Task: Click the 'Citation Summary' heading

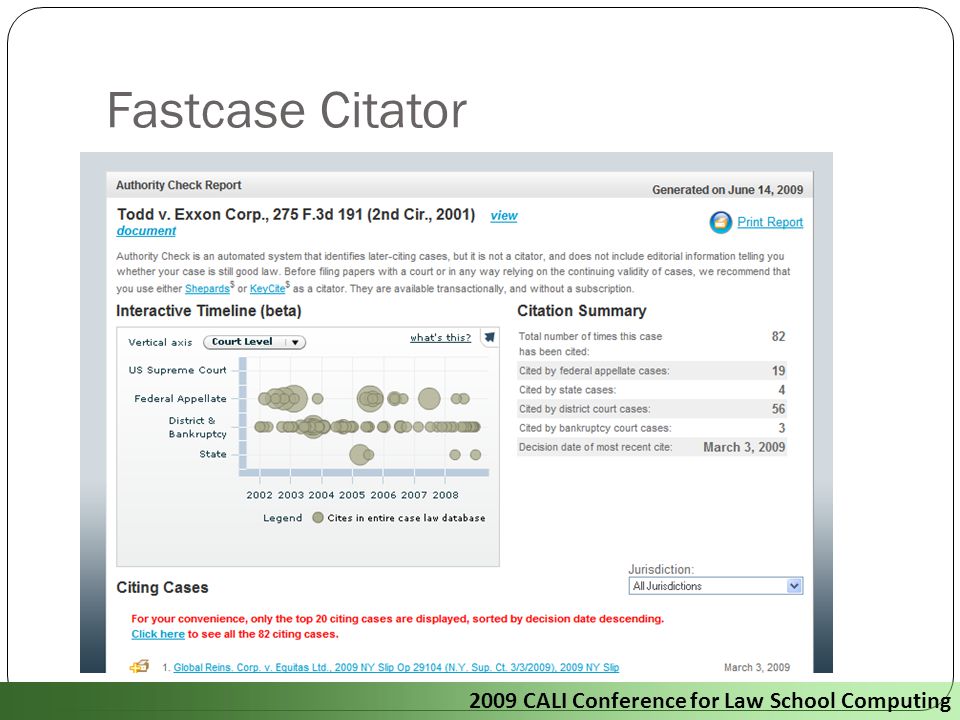Action: click(x=582, y=311)
